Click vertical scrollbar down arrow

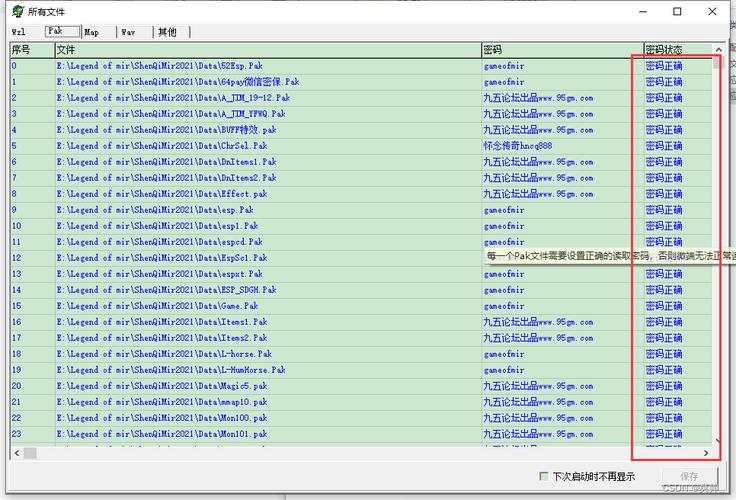[717, 440]
